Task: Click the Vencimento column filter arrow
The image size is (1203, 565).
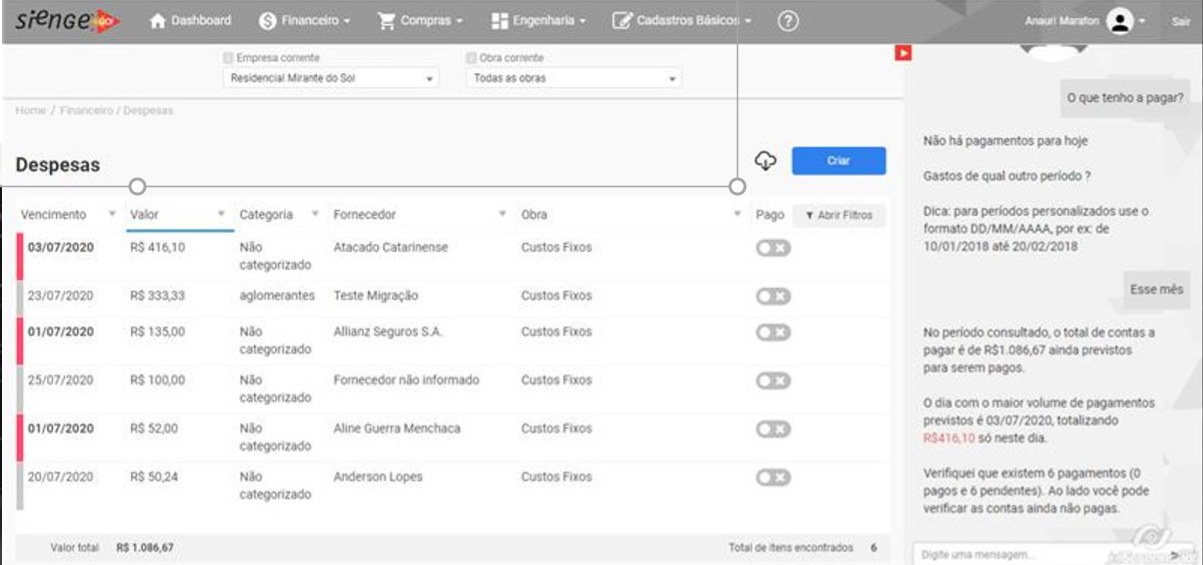Action: pyautogui.click(x=112, y=214)
